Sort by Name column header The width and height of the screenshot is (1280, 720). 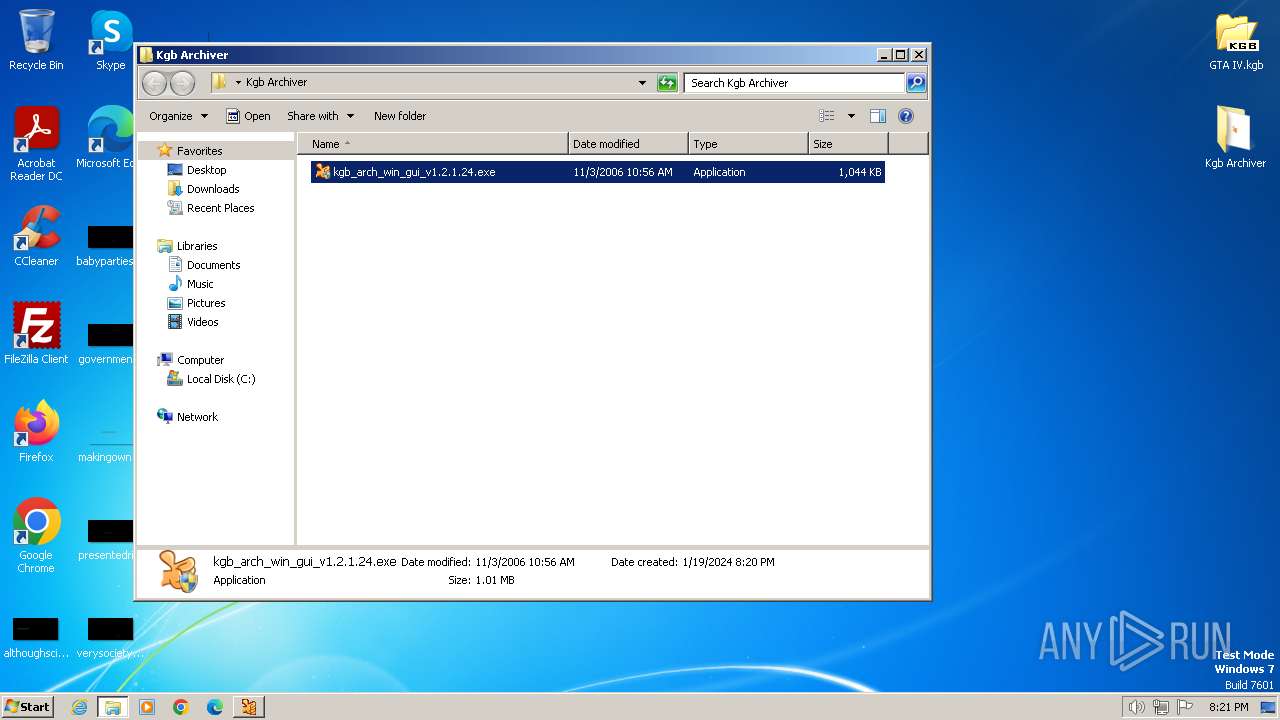433,144
